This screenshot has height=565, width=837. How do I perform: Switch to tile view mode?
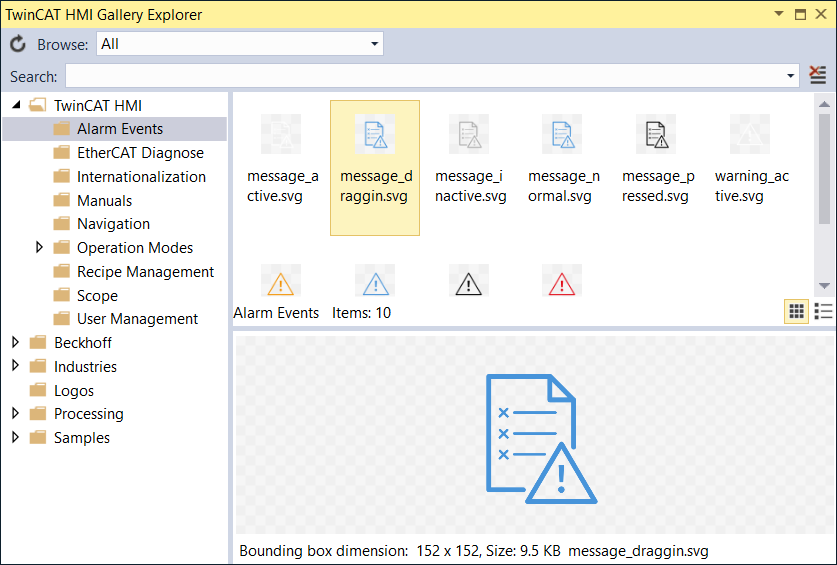click(796, 311)
